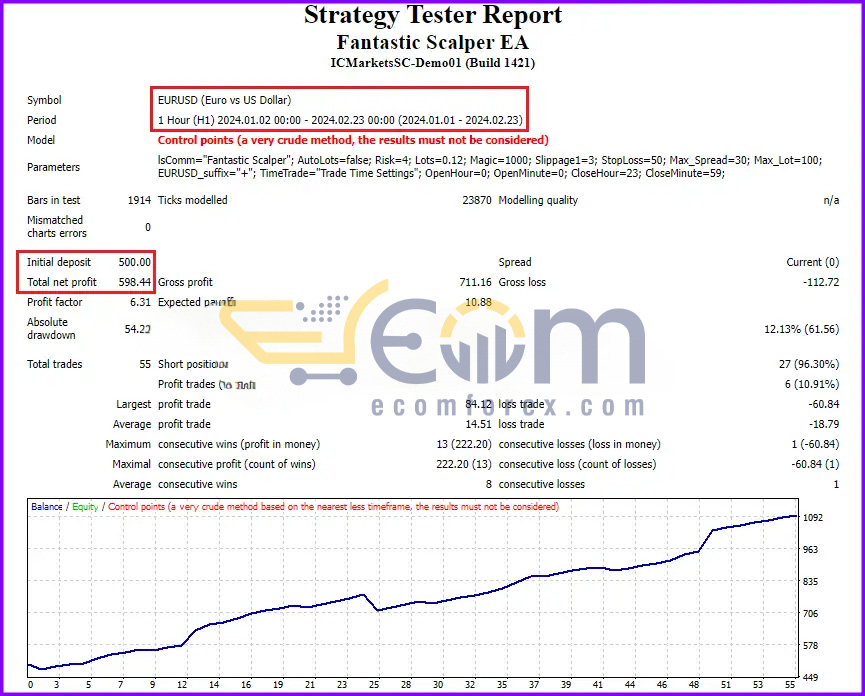
Task: Click the Gross loss -112.72 value
Action: [821, 282]
